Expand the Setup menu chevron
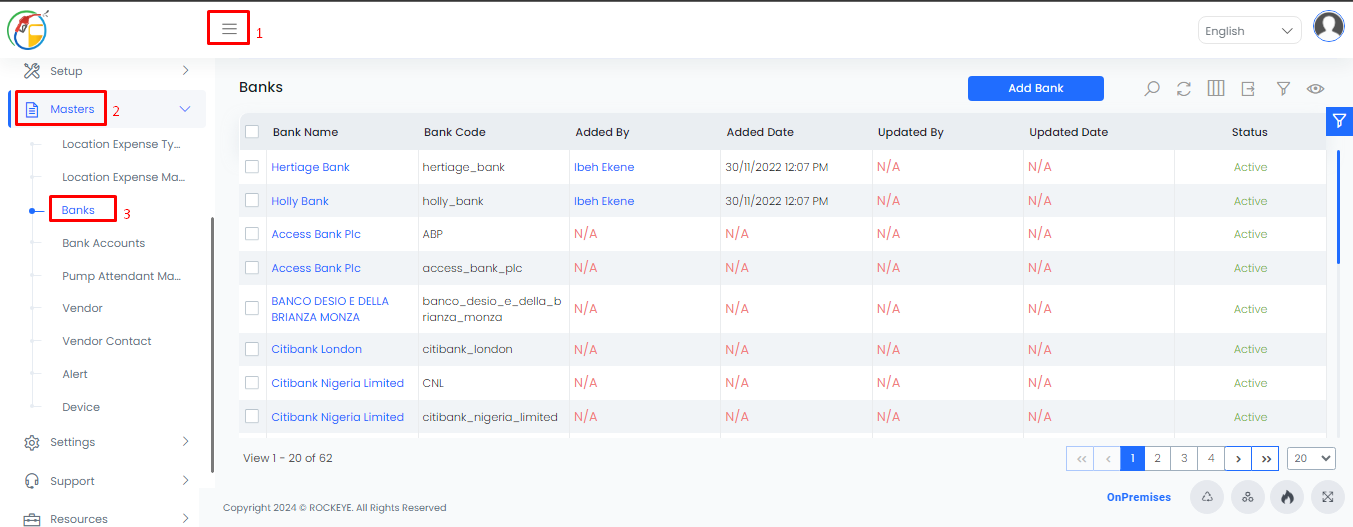The width and height of the screenshot is (1353, 527). (185, 70)
